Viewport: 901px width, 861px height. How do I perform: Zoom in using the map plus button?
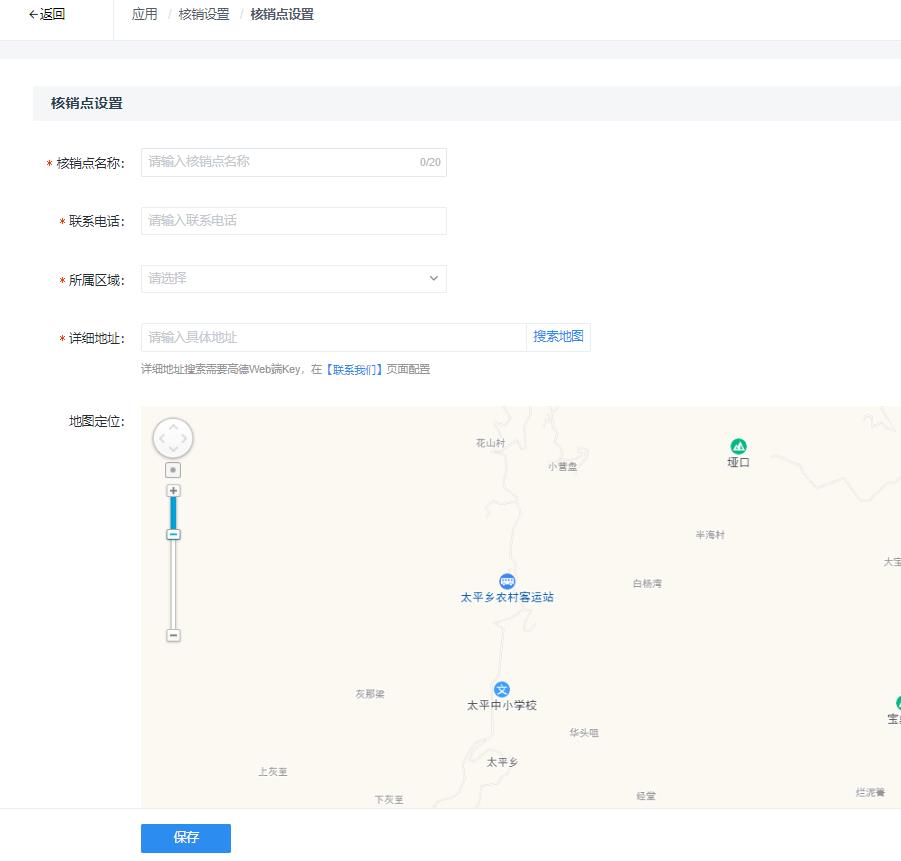(x=173, y=490)
